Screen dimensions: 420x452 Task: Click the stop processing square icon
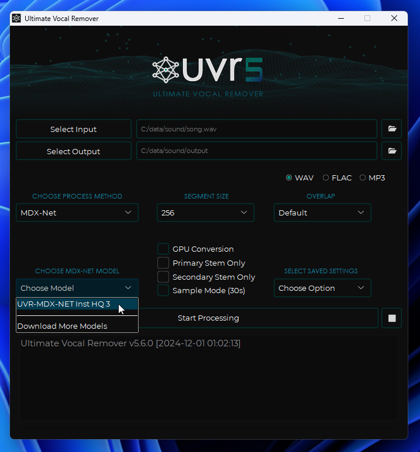click(392, 318)
